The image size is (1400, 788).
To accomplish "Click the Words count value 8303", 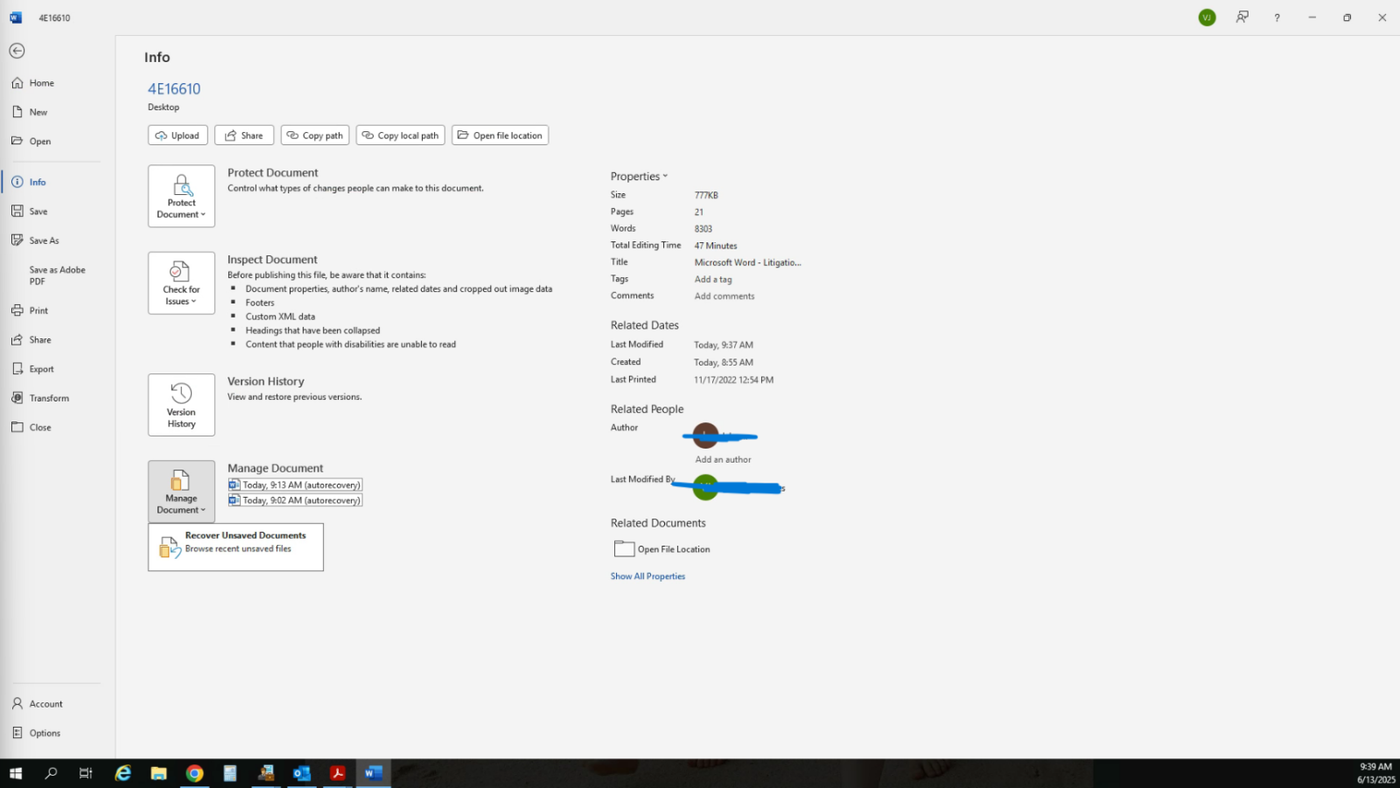I will [703, 229].
